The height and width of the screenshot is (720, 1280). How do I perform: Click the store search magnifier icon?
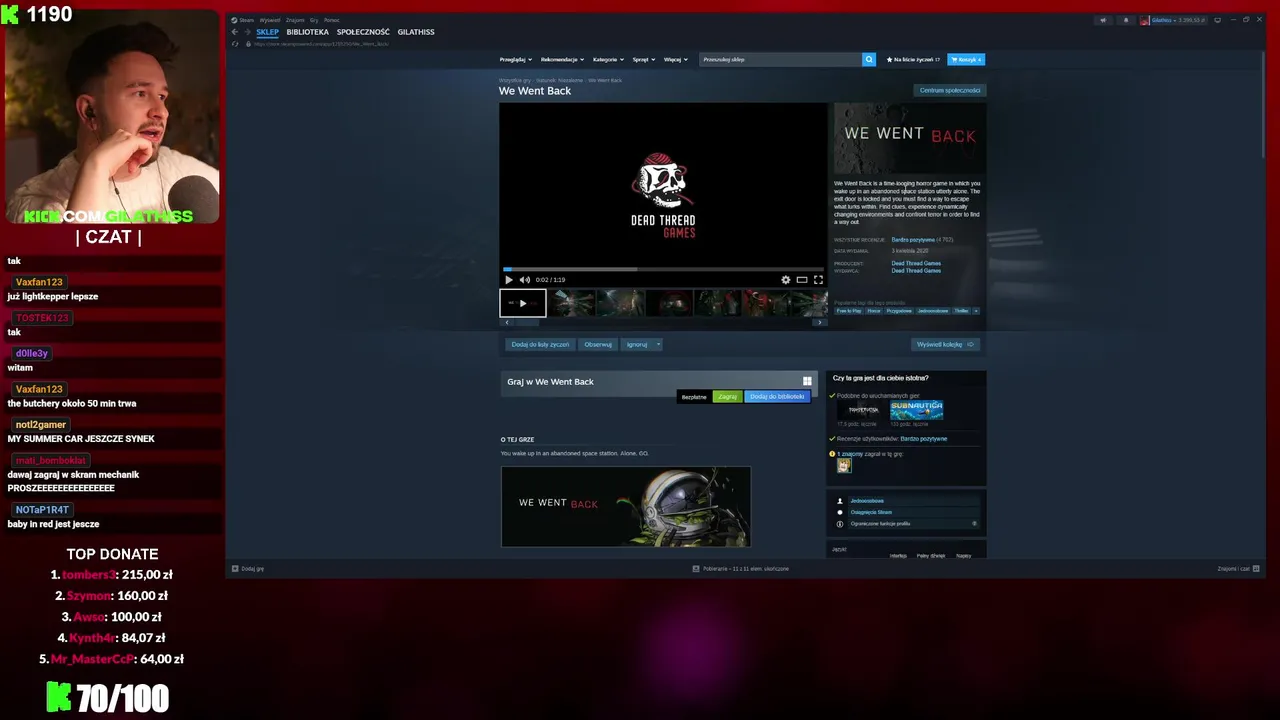[869, 59]
